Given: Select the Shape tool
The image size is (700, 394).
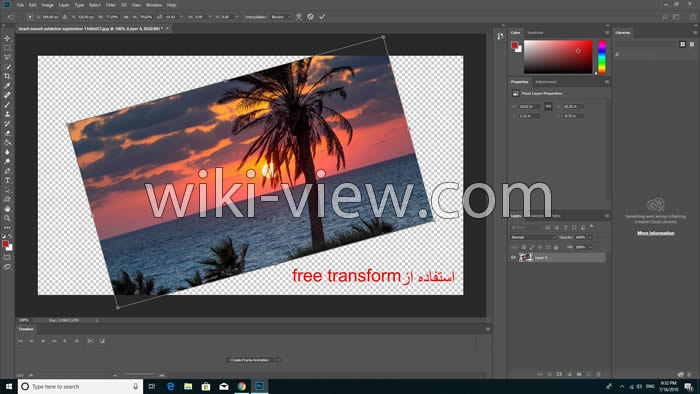Looking at the screenshot, I should tap(7, 199).
